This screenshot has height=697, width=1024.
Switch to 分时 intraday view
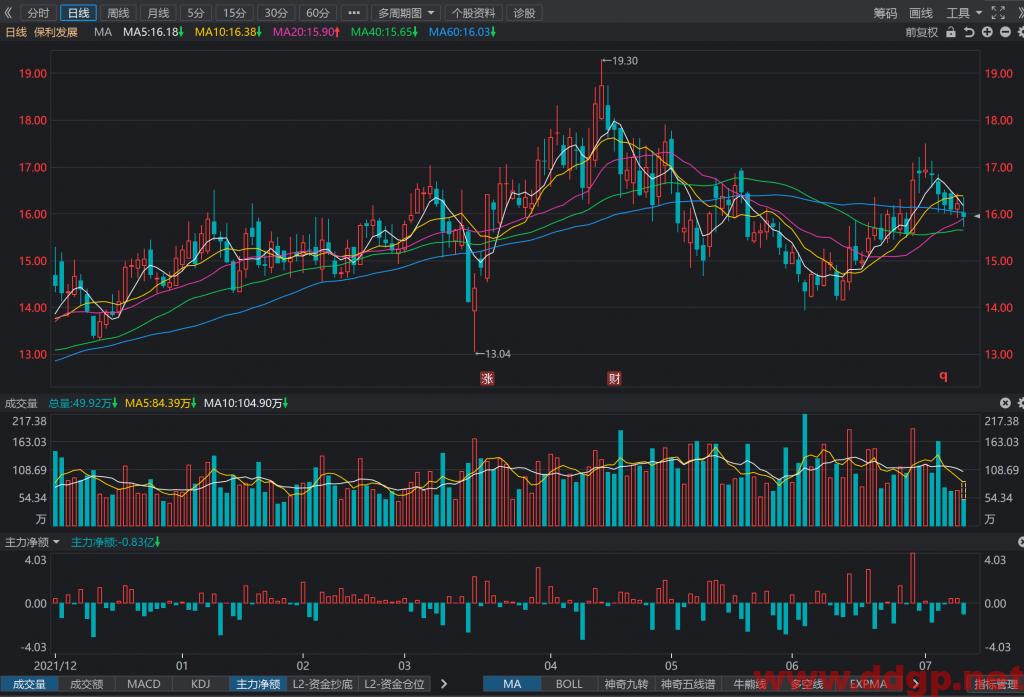point(39,12)
